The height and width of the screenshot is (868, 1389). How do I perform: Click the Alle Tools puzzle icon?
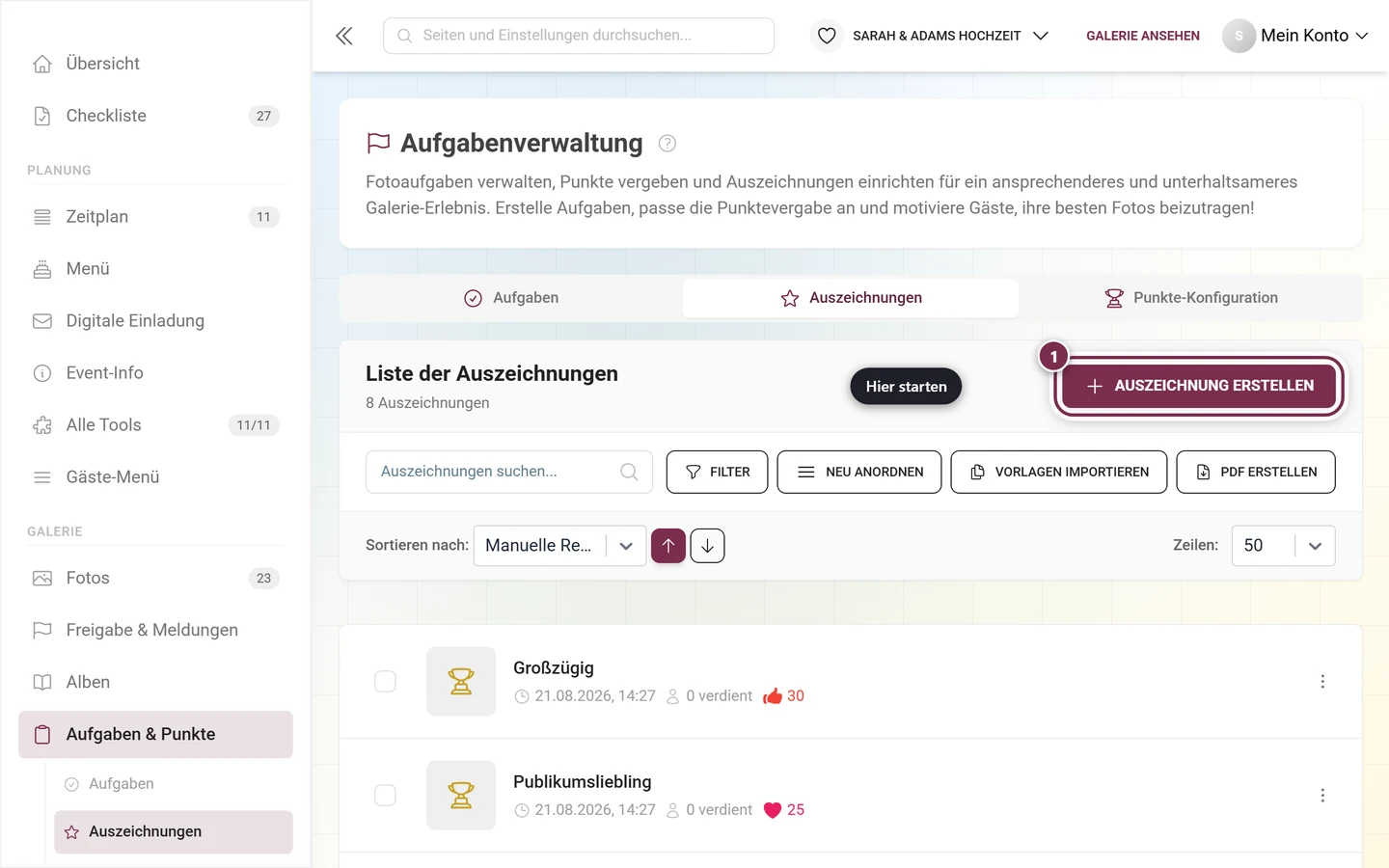(x=42, y=425)
